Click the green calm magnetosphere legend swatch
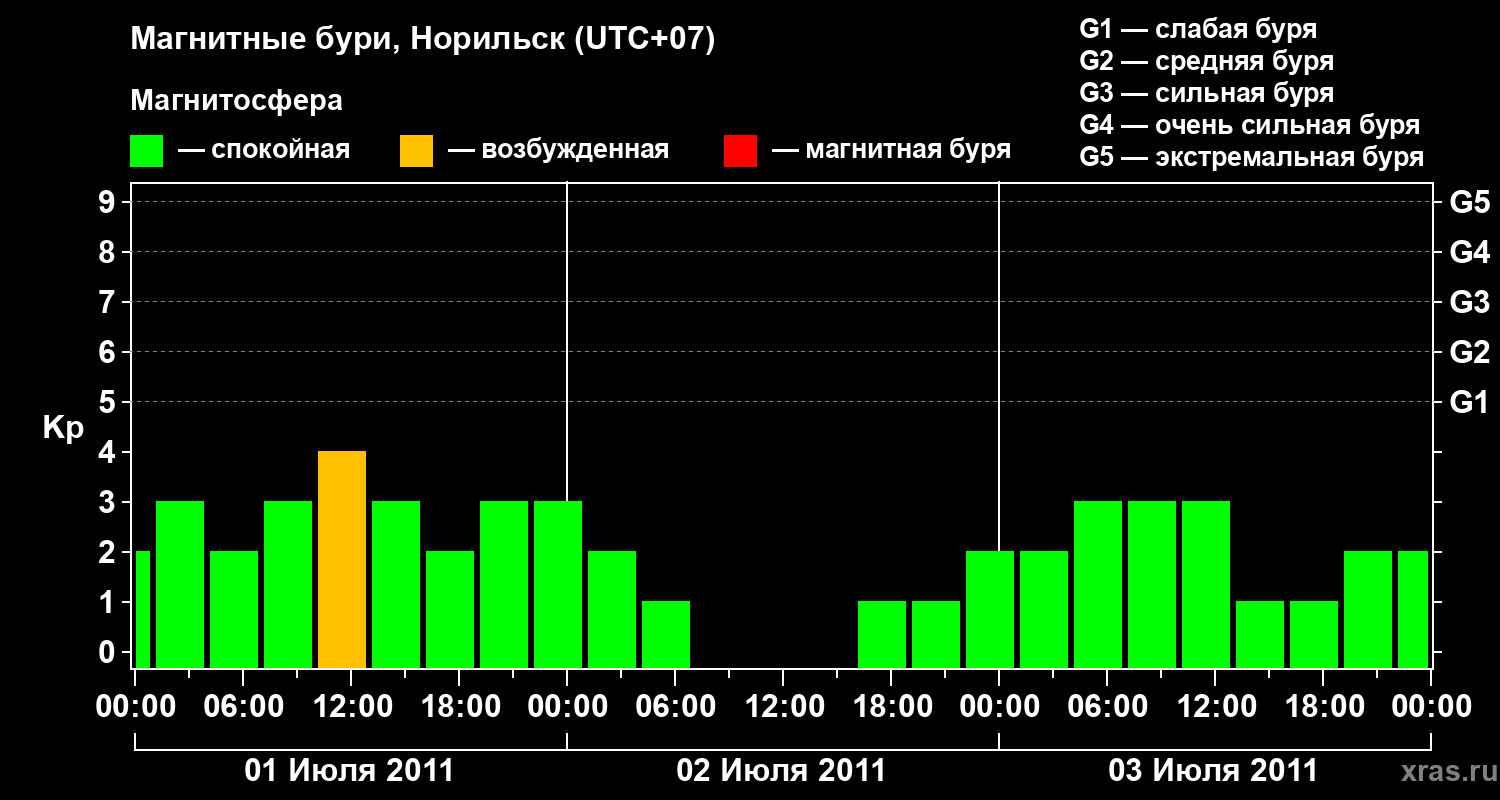 (x=147, y=151)
